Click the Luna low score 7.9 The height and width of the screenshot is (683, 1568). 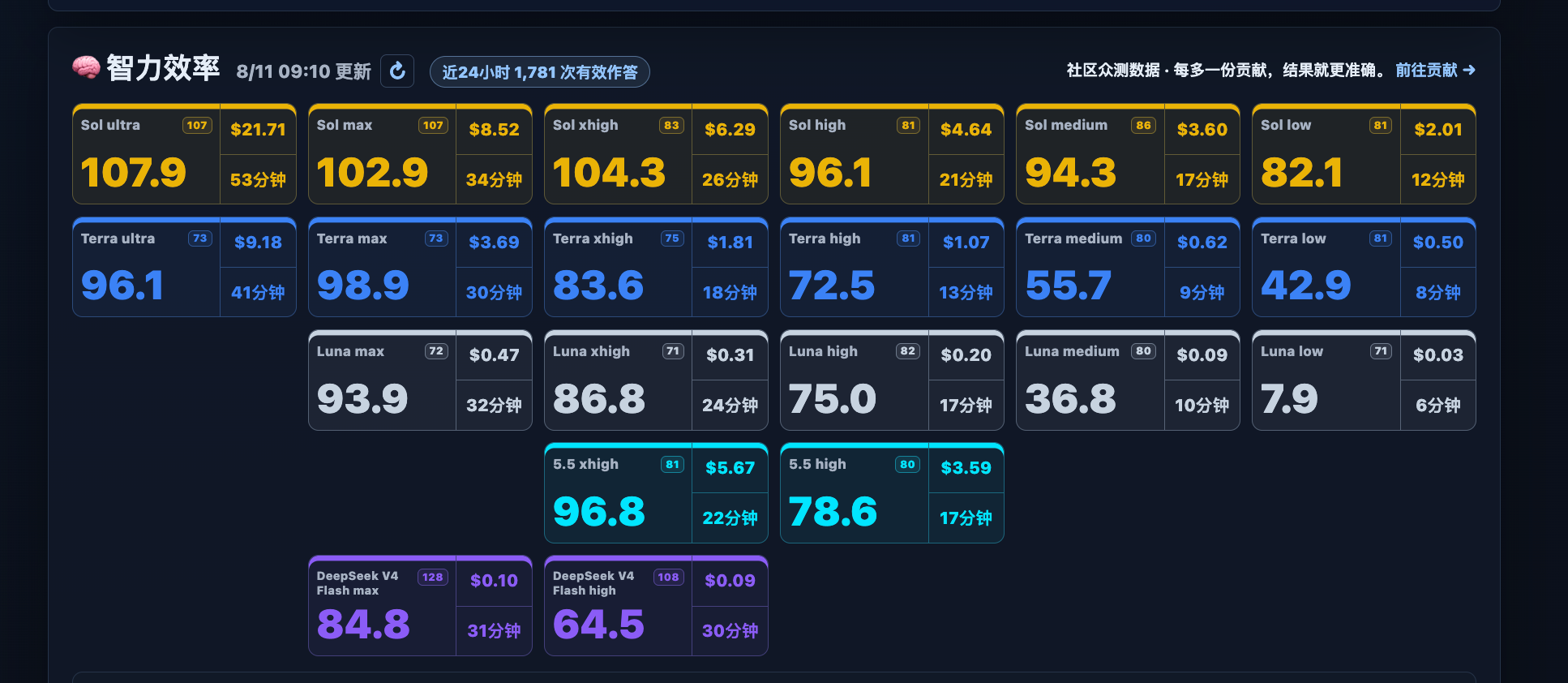point(1289,399)
